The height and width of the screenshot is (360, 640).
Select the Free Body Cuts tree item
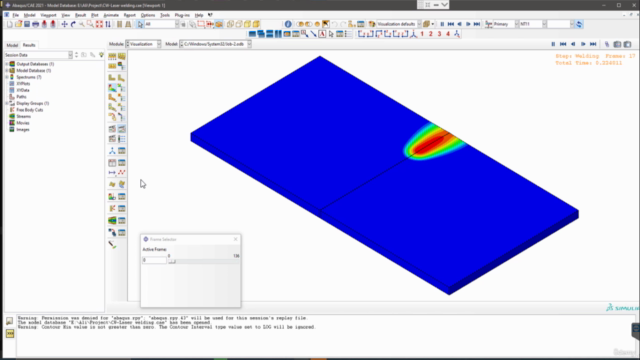(x=29, y=110)
